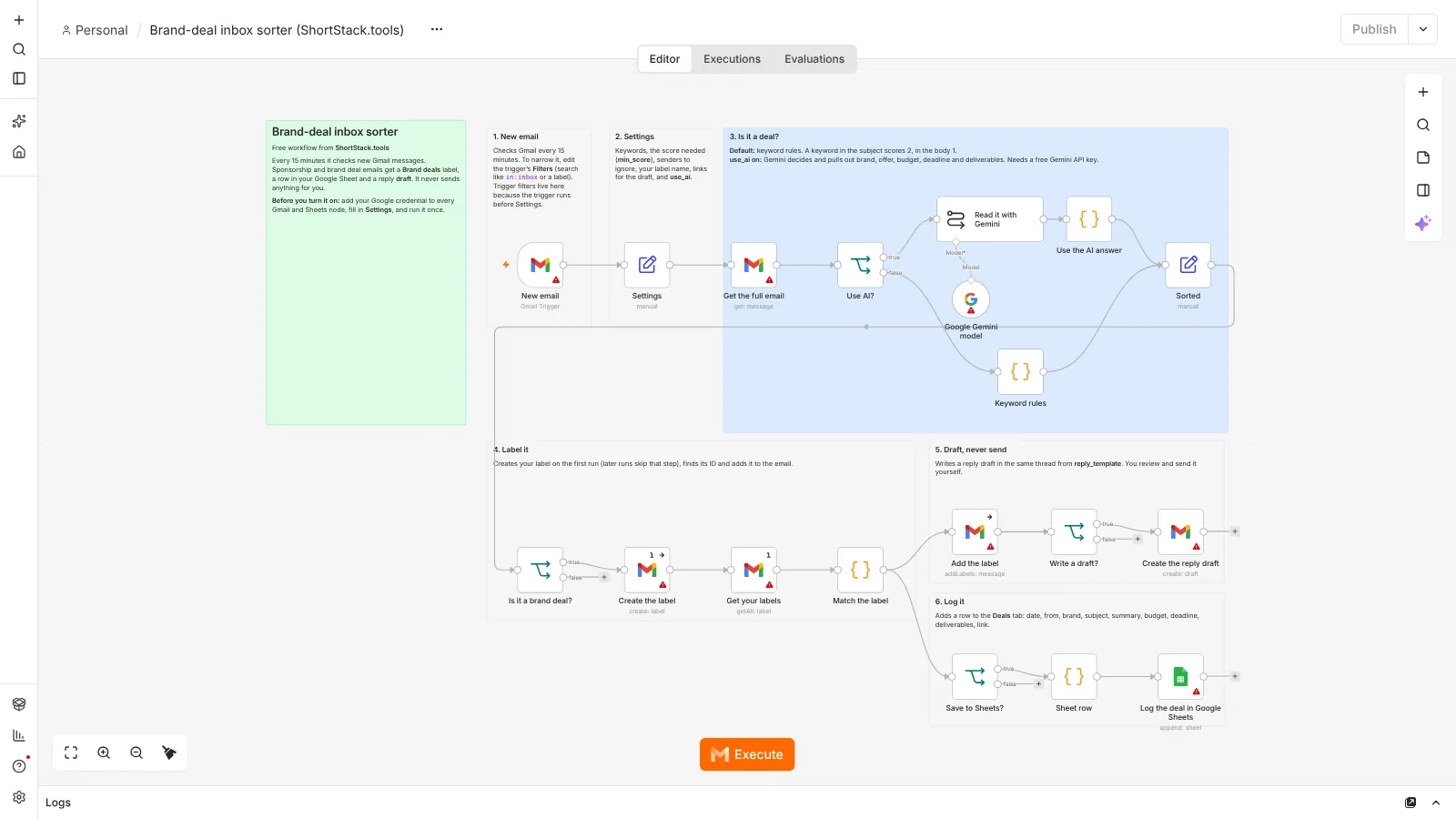Switch to the Evaluations tab

tap(814, 59)
